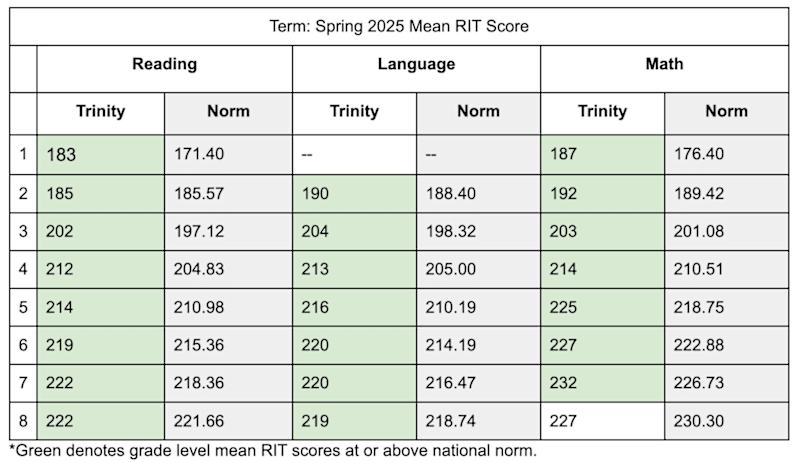Select the Math column group header
The width and height of the screenshot is (800, 462).
[x=664, y=64]
